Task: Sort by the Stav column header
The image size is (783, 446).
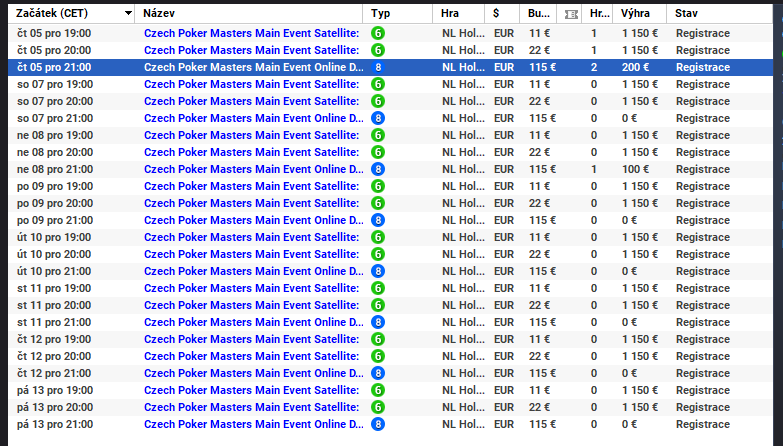Action: pyautogui.click(x=720, y=13)
